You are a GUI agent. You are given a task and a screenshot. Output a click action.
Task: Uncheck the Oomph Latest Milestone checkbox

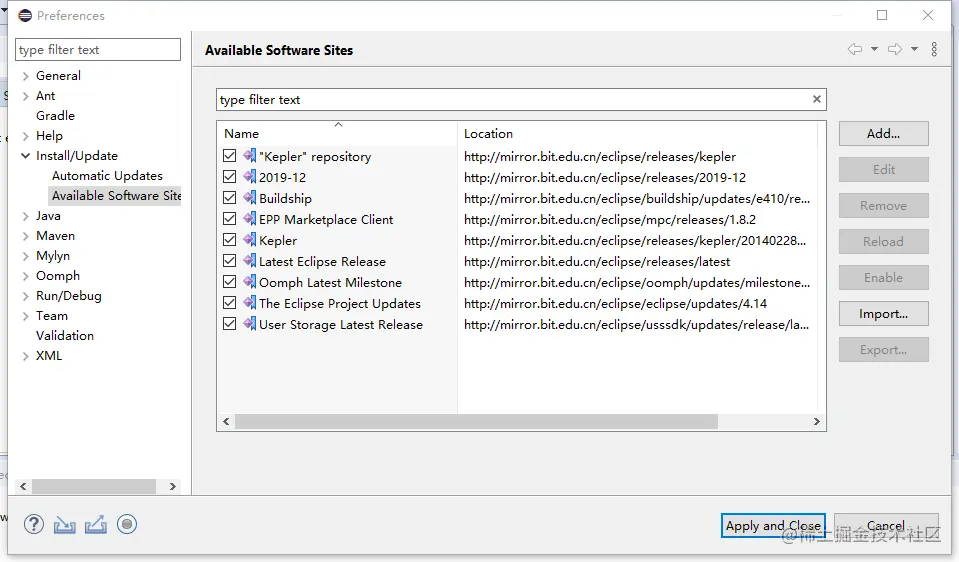(229, 281)
